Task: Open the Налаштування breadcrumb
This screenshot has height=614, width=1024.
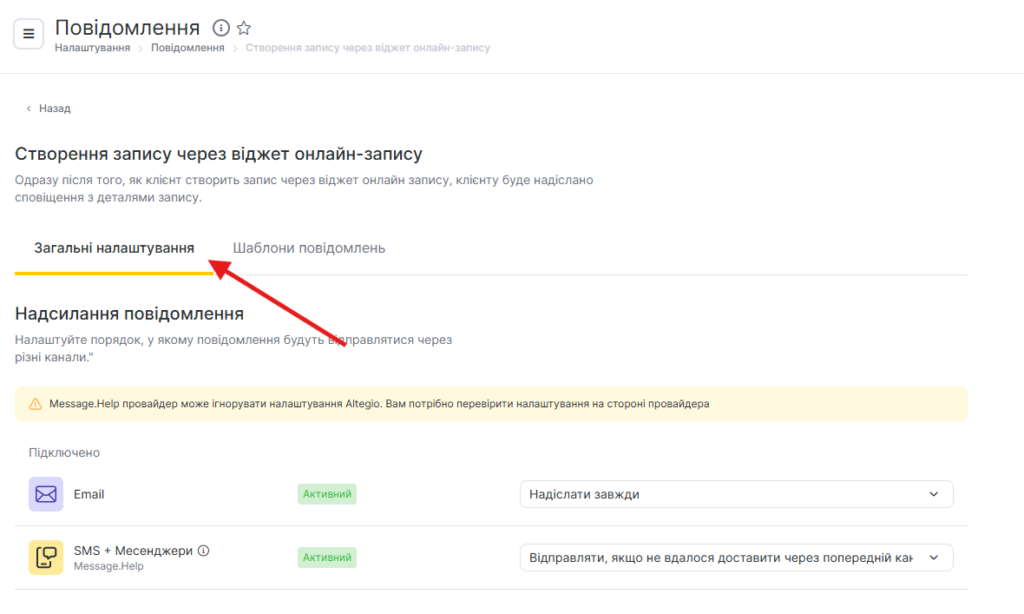Action: (x=92, y=48)
